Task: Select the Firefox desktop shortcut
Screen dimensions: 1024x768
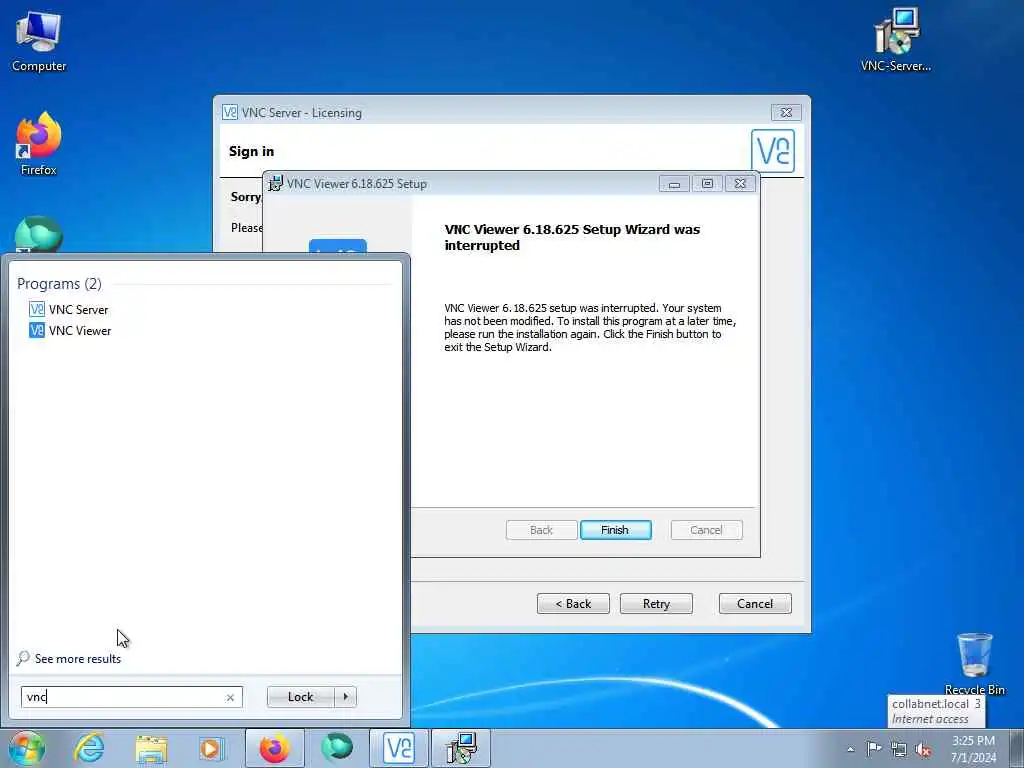Action: pos(39,144)
